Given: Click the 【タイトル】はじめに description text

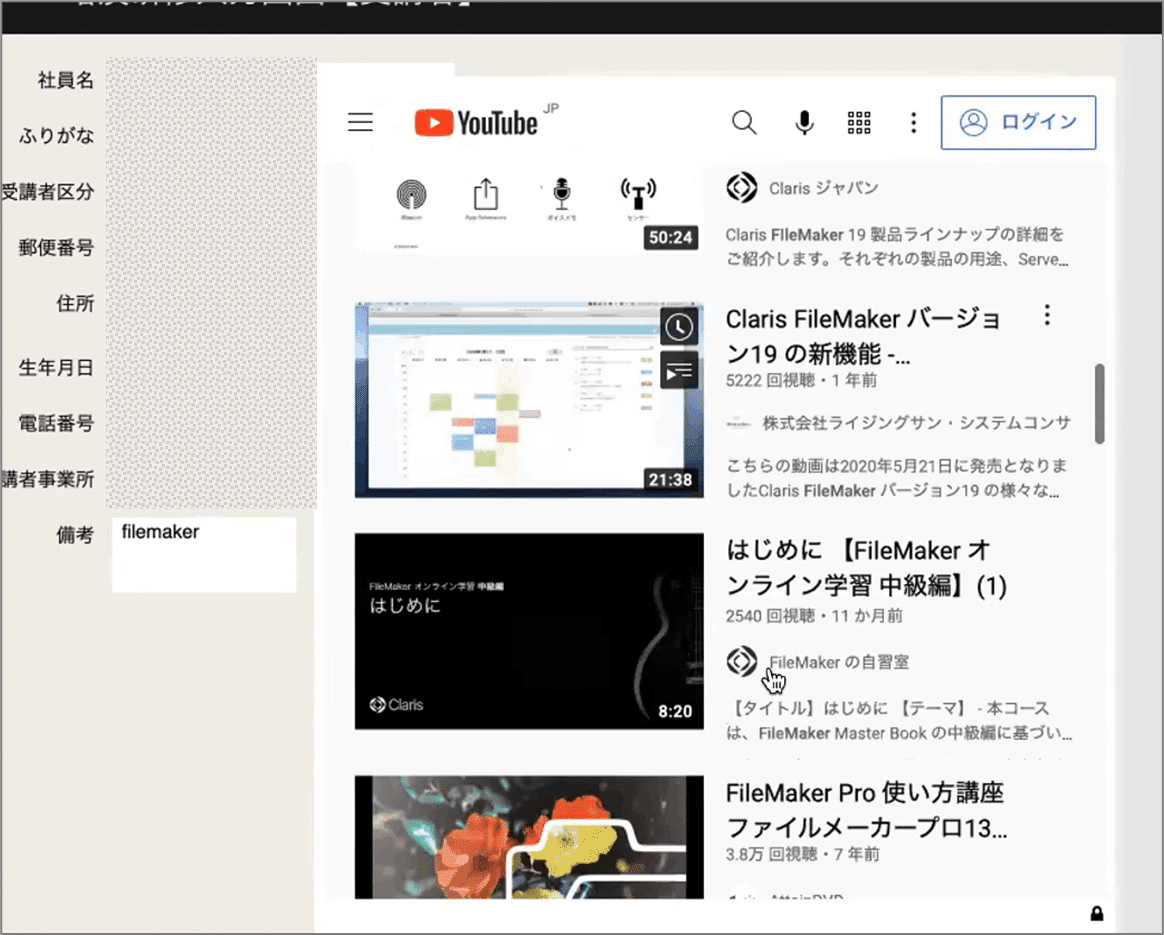Looking at the screenshot, I should click(x=899, y=721).
